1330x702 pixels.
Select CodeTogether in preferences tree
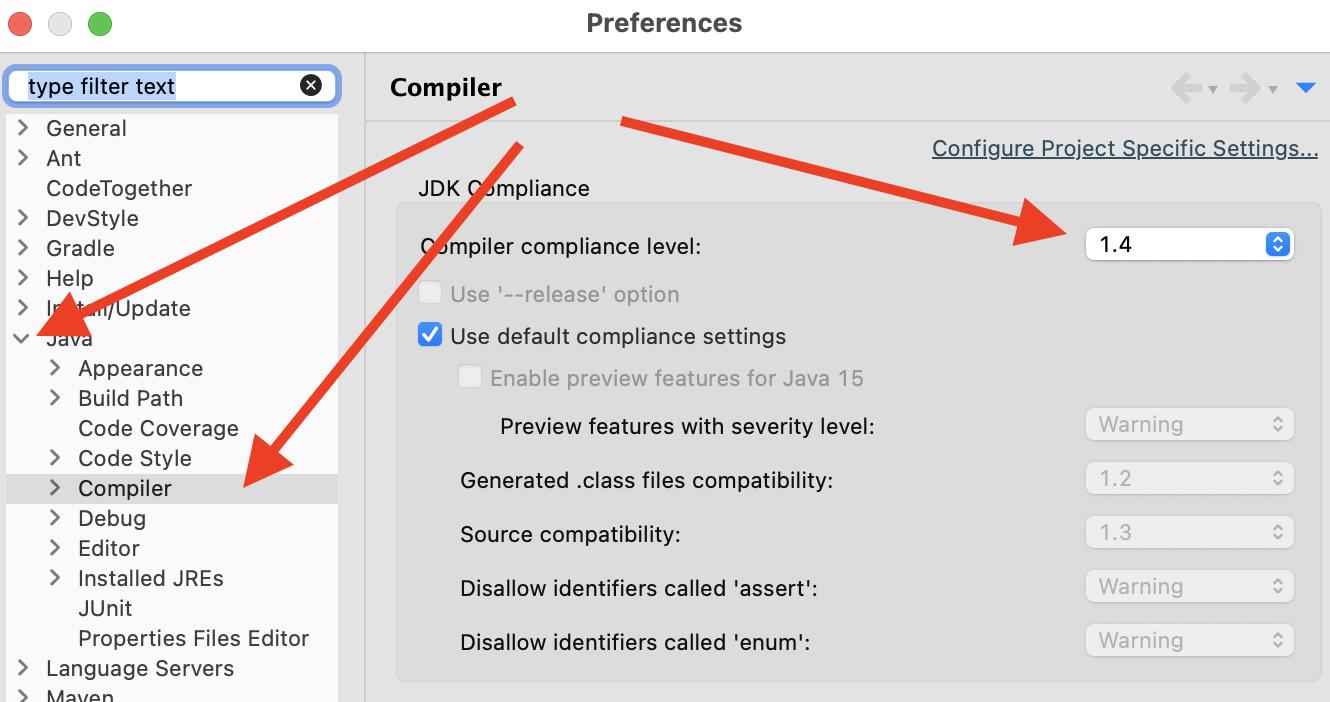tap(119, 188)
